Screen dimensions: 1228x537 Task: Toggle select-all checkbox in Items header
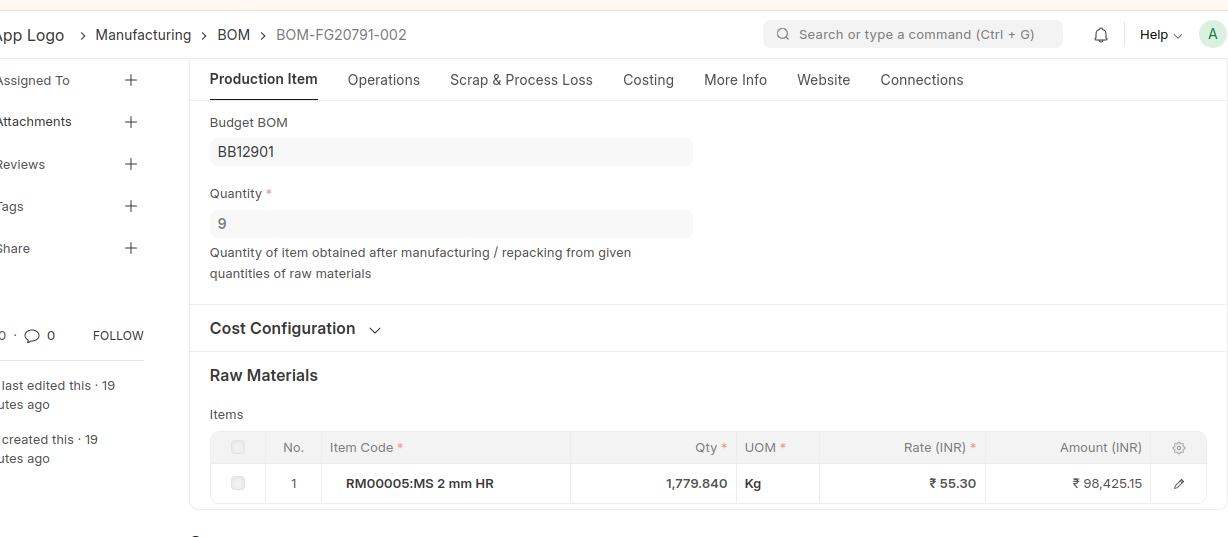[x=238, y=447]
